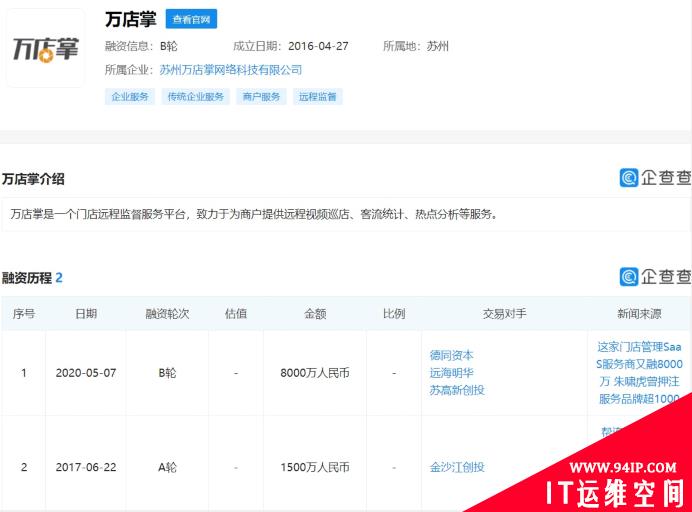Click the 估值 column header
Viewport: 692px width, 512px height.
[x=236, y=314]
